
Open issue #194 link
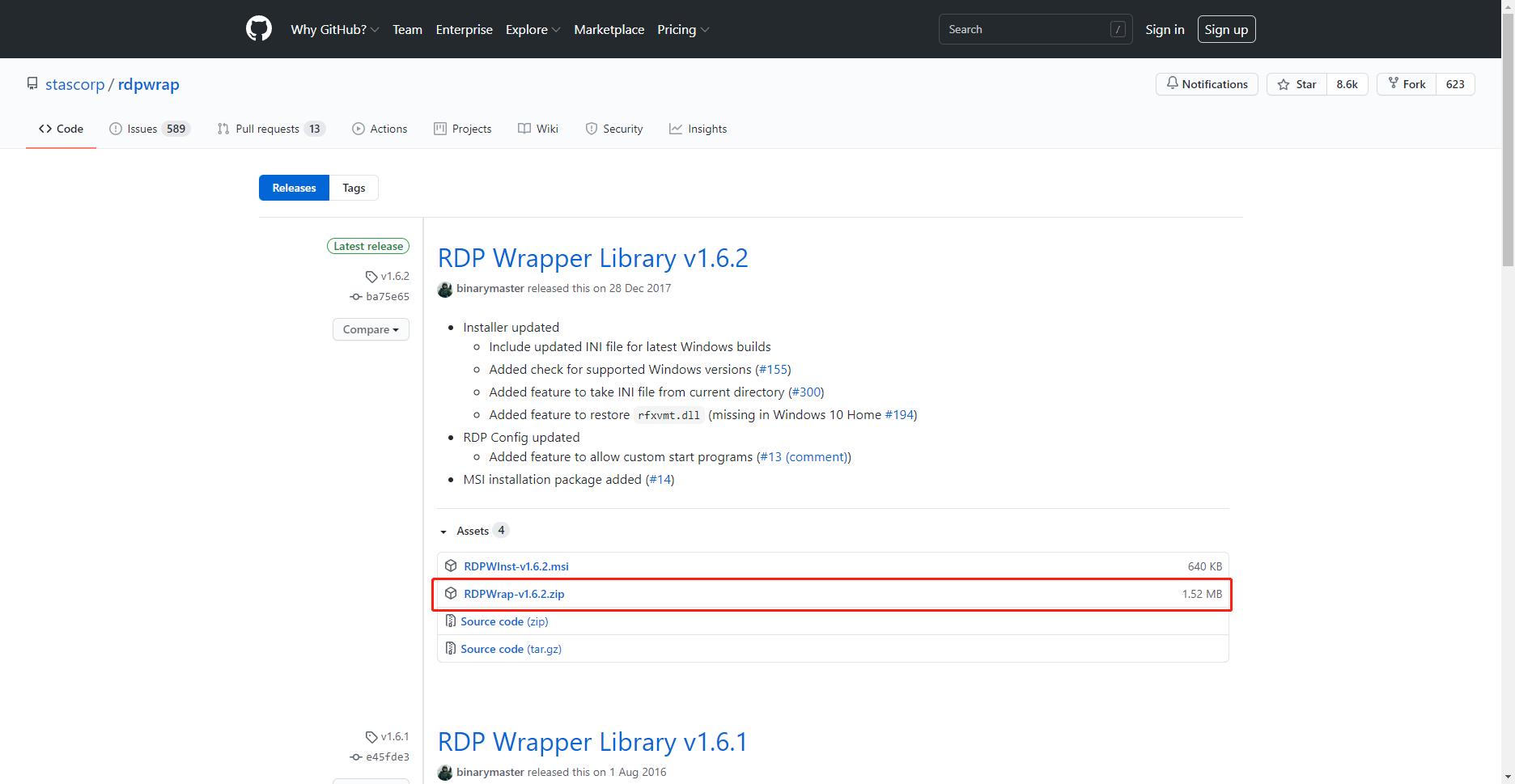[899, 414]
